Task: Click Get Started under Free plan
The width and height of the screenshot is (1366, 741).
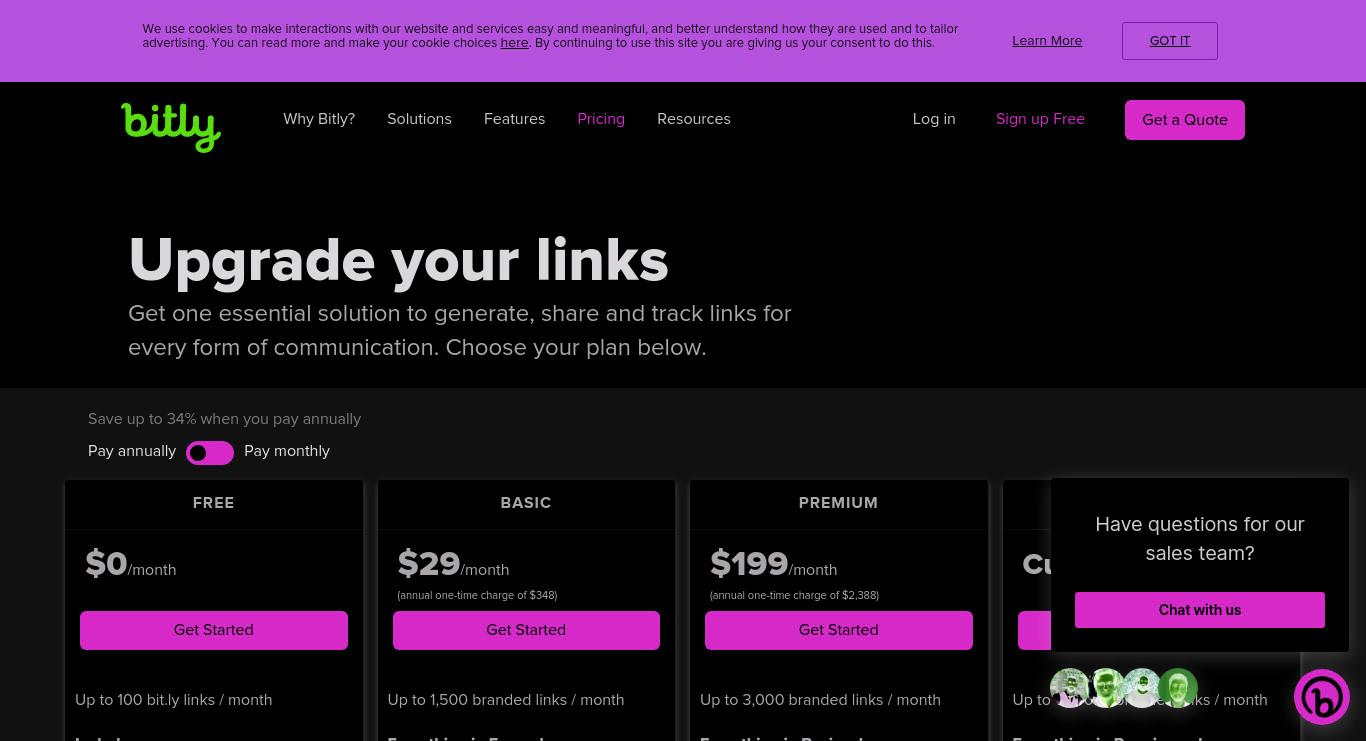Action: [214, 630]
